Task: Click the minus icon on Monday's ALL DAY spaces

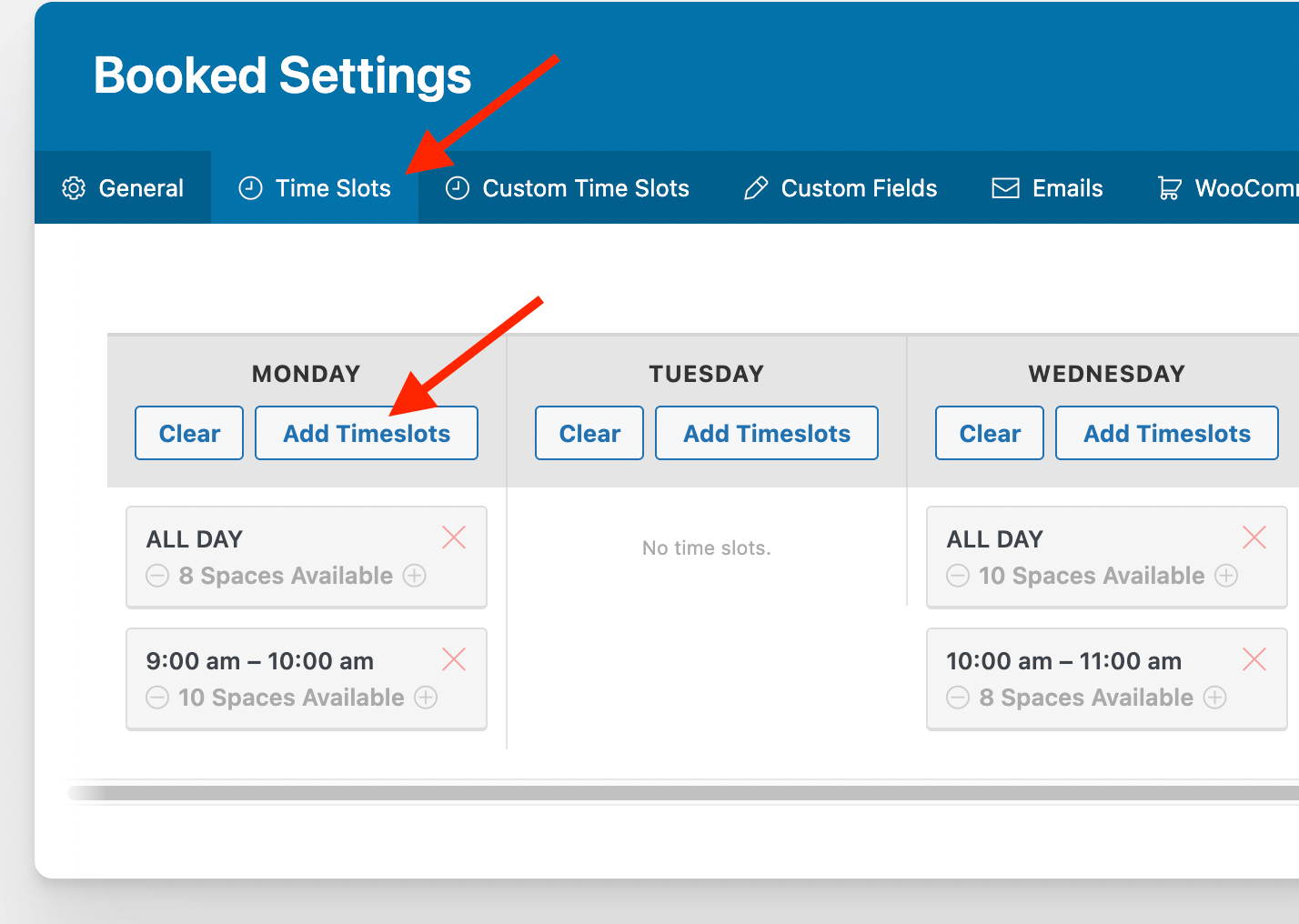Action: (x=156, y=576)
